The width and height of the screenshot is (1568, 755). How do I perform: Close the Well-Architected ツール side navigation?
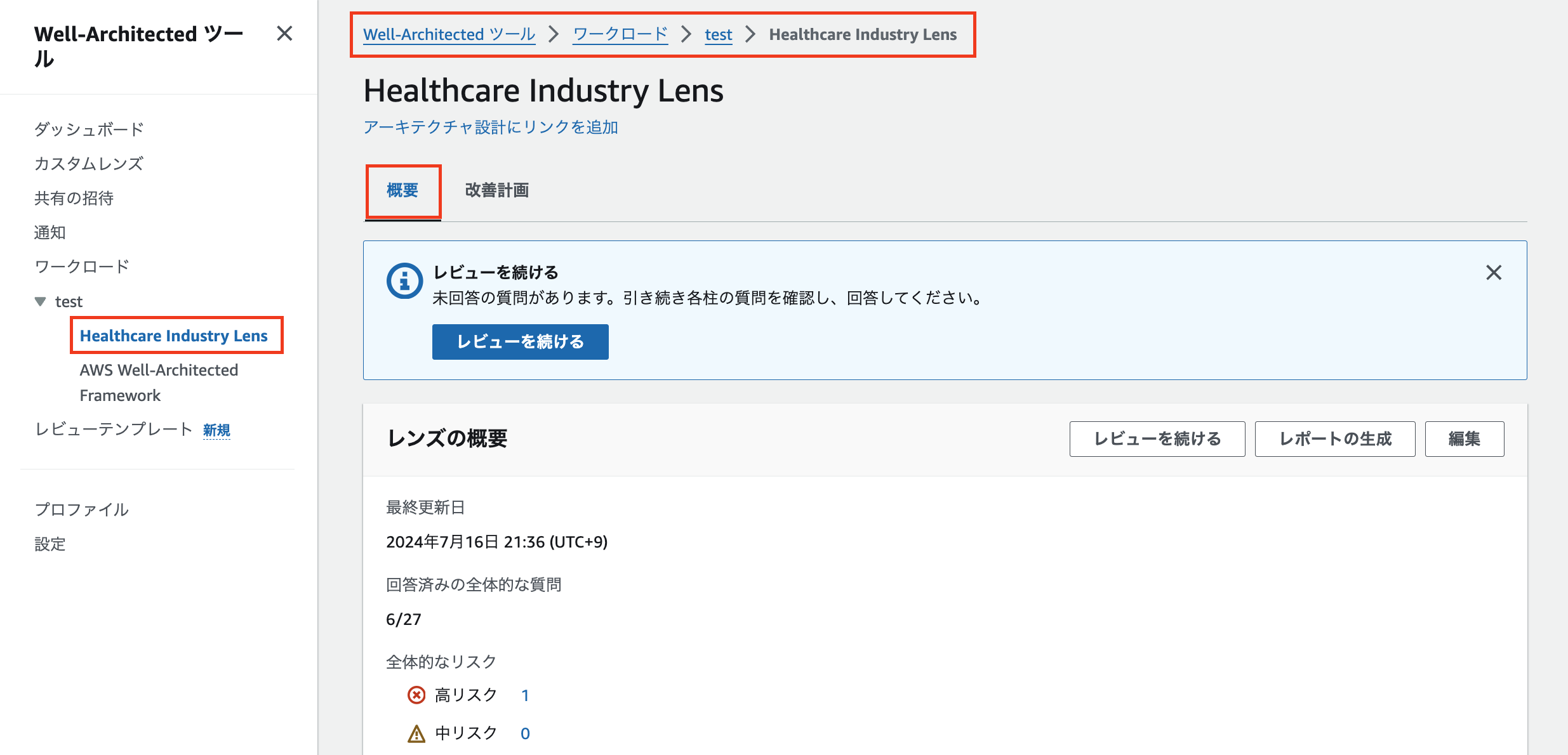284,34
